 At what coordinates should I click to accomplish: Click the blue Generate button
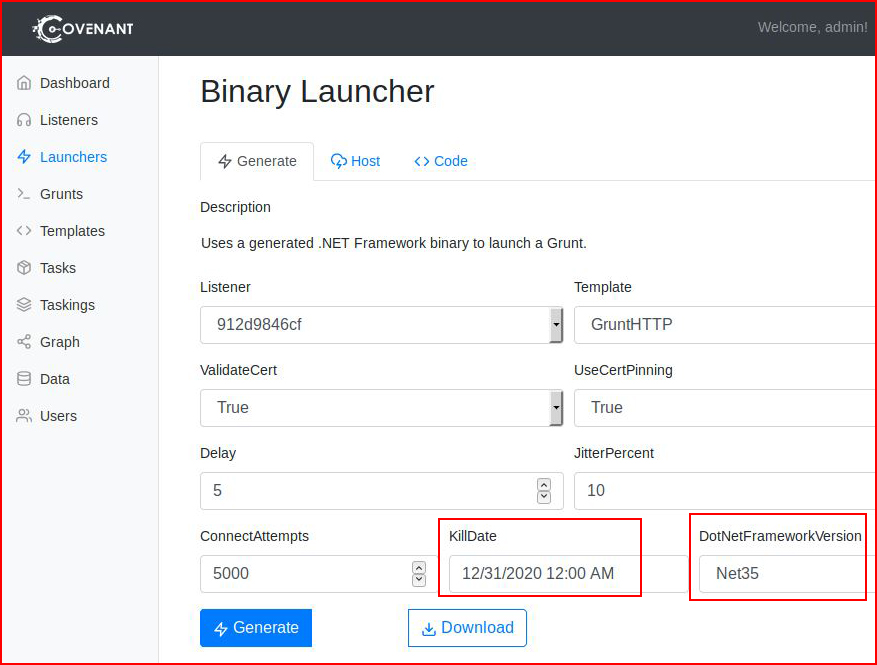pyautogui.click(x=256, y=628)
